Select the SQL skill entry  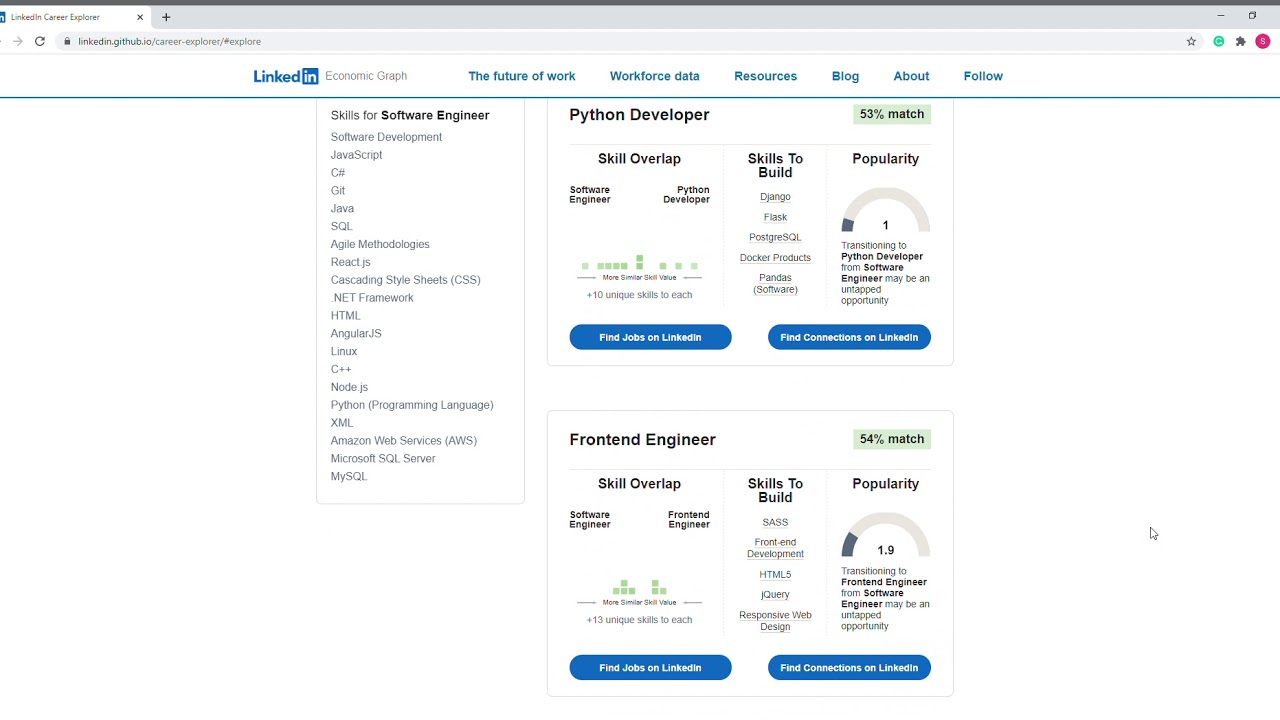tap(341, 227)
